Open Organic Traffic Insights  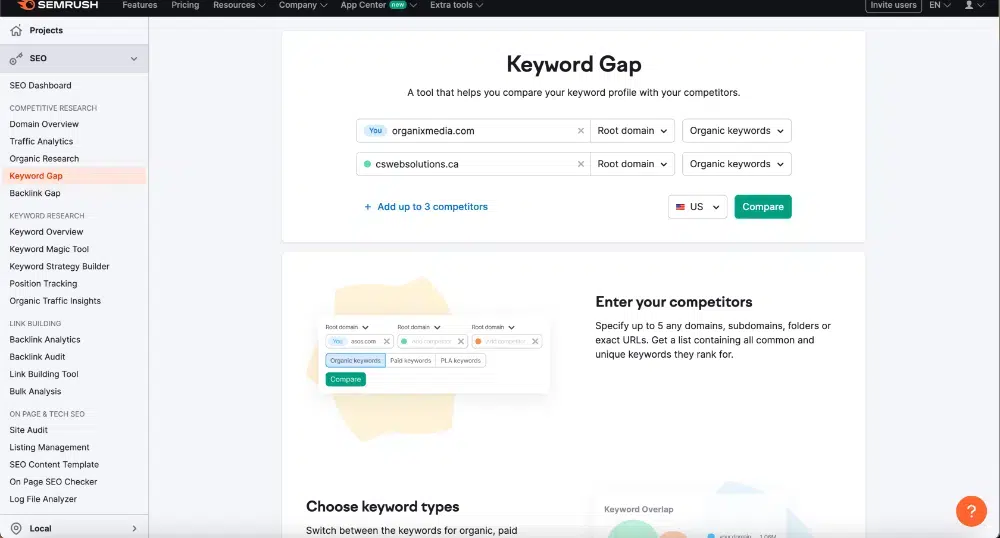pyautogui.click(x=55, y=301)
